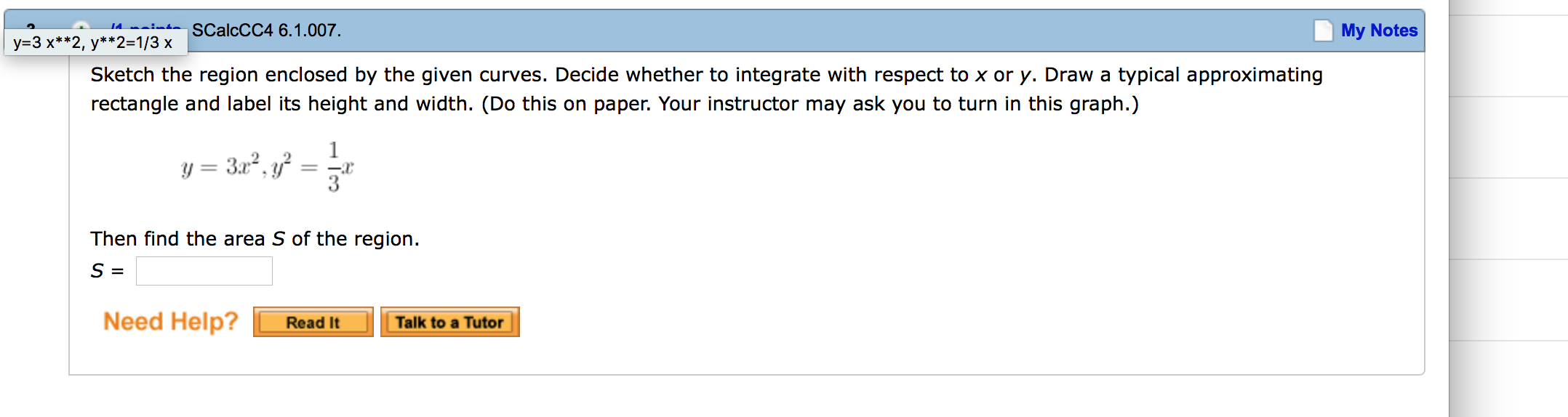Click the blue question header bar
1568x417 pixels.
800,31
